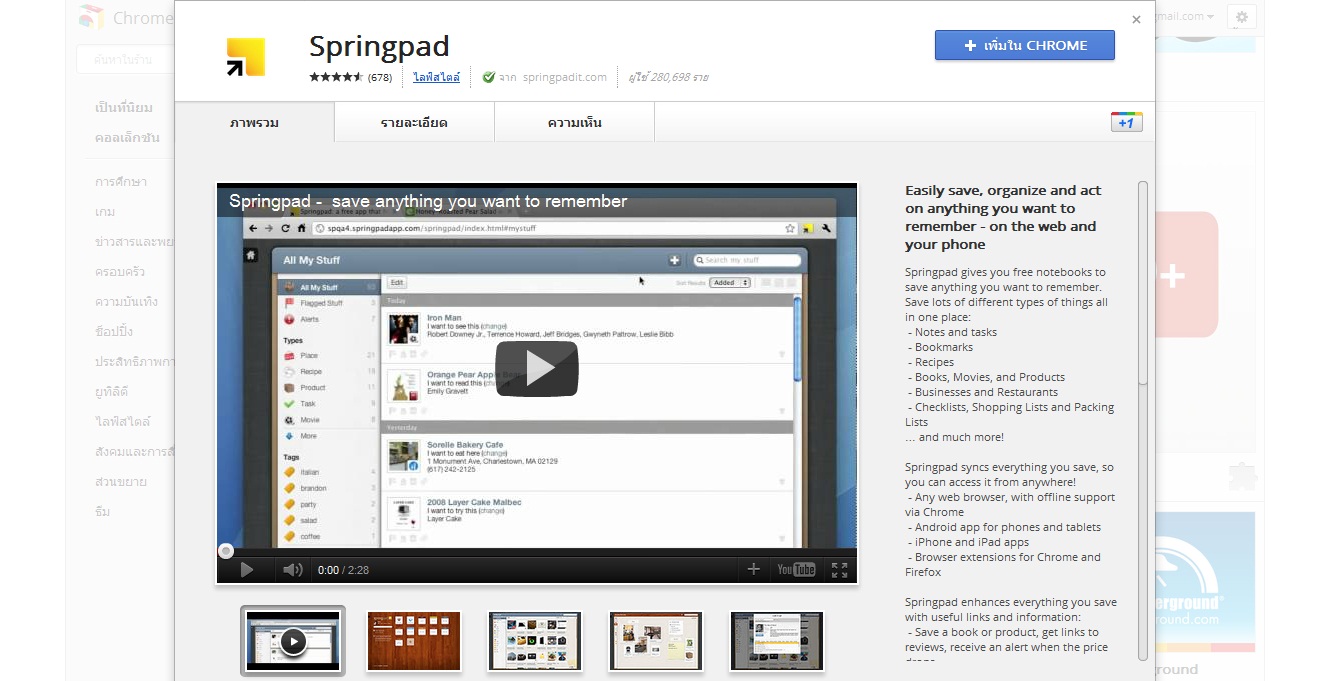The image size is (1339, 681).
Task: Open ยูทิลิตี้ category in background sidebar
Action: (112, 391)
